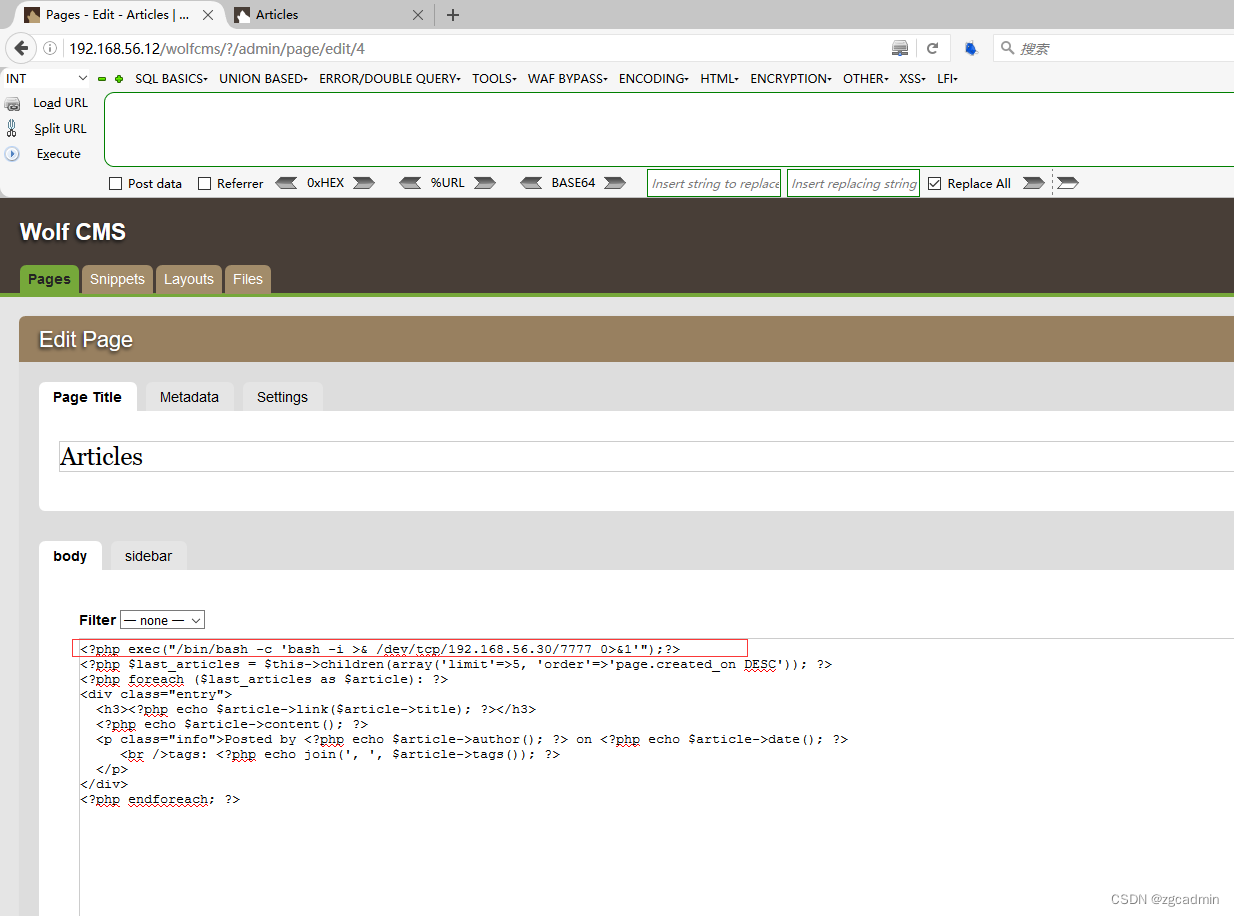Open the XSS menu
This screenshot has height=916, width=1234.
[x=912, y=79]
